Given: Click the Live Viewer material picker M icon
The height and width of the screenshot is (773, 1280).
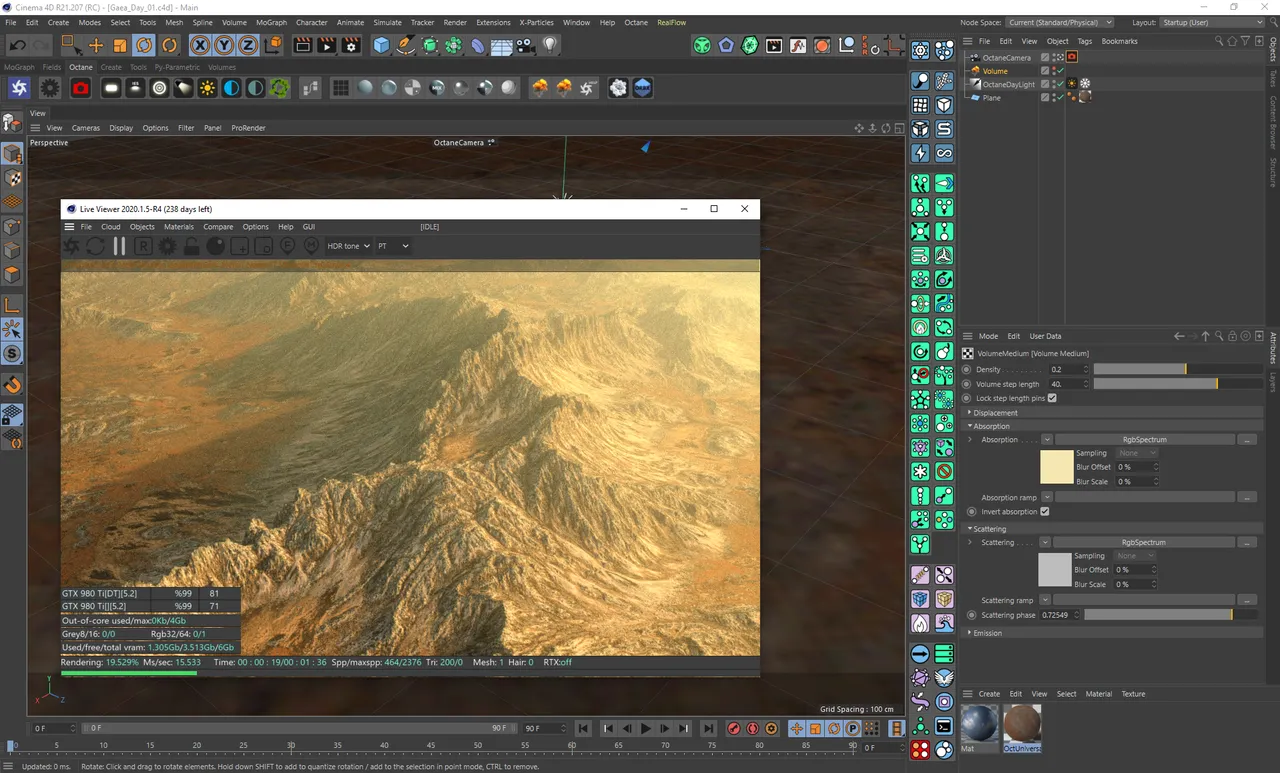Looking at the screenshot, I should pyautogui.click(x=311, y=246).
